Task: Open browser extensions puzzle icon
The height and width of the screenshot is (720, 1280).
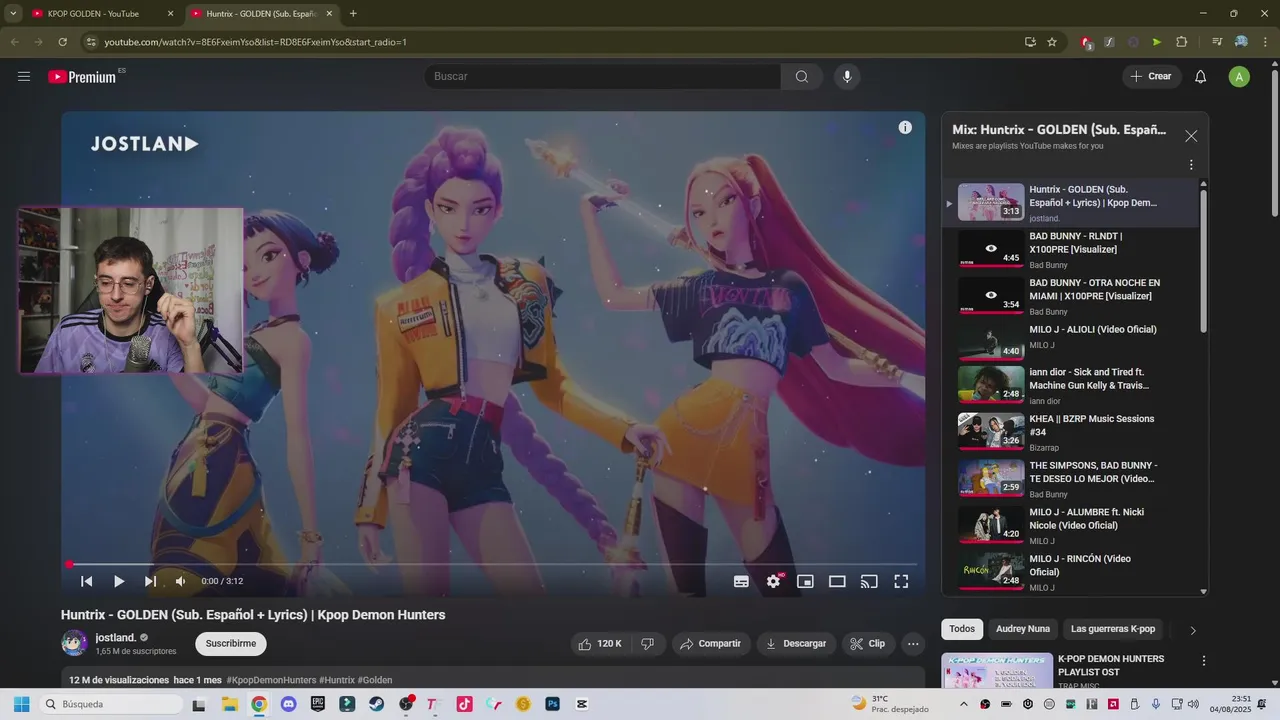Action: coord(1181,42)
